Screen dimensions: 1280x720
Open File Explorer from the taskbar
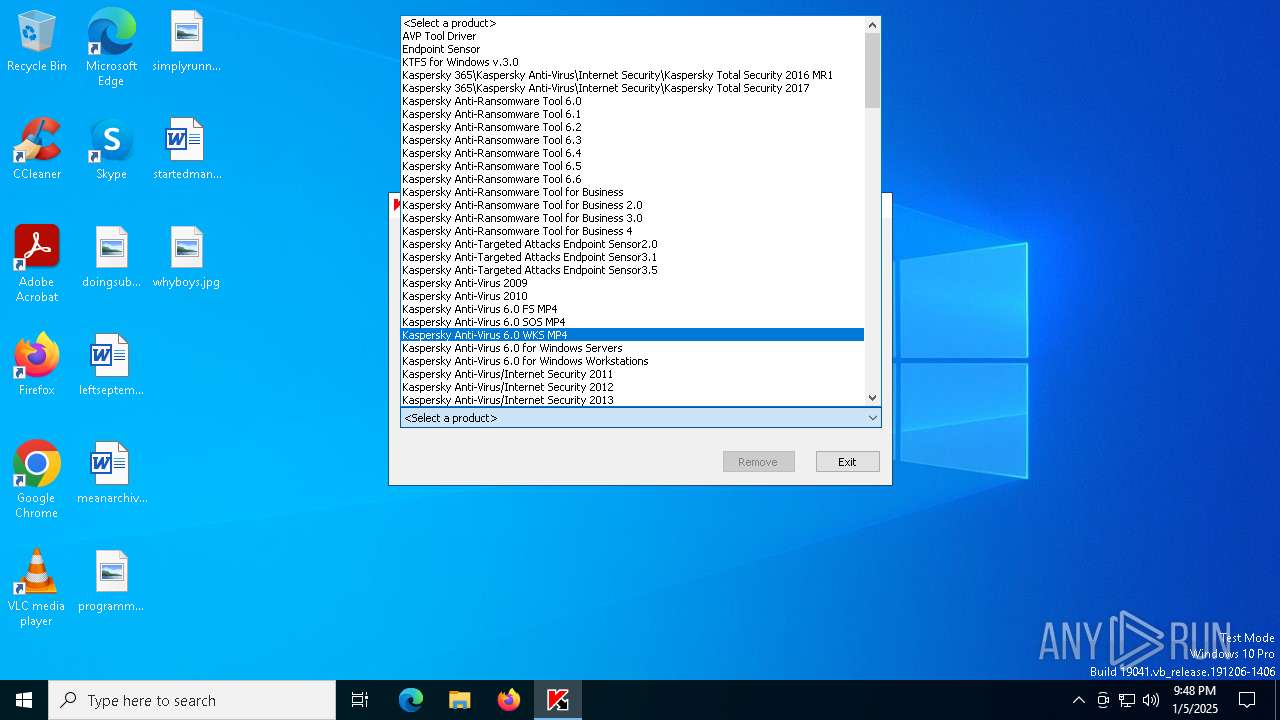[459, 700]
